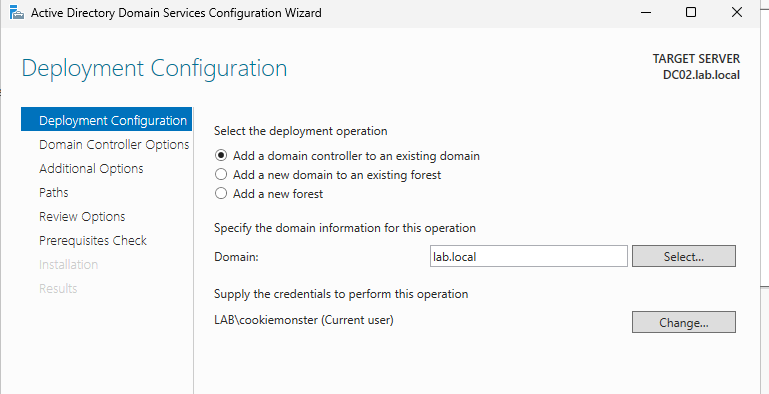Open the Prerequisites Check step

pyautogui.click(x=93, y=241)
